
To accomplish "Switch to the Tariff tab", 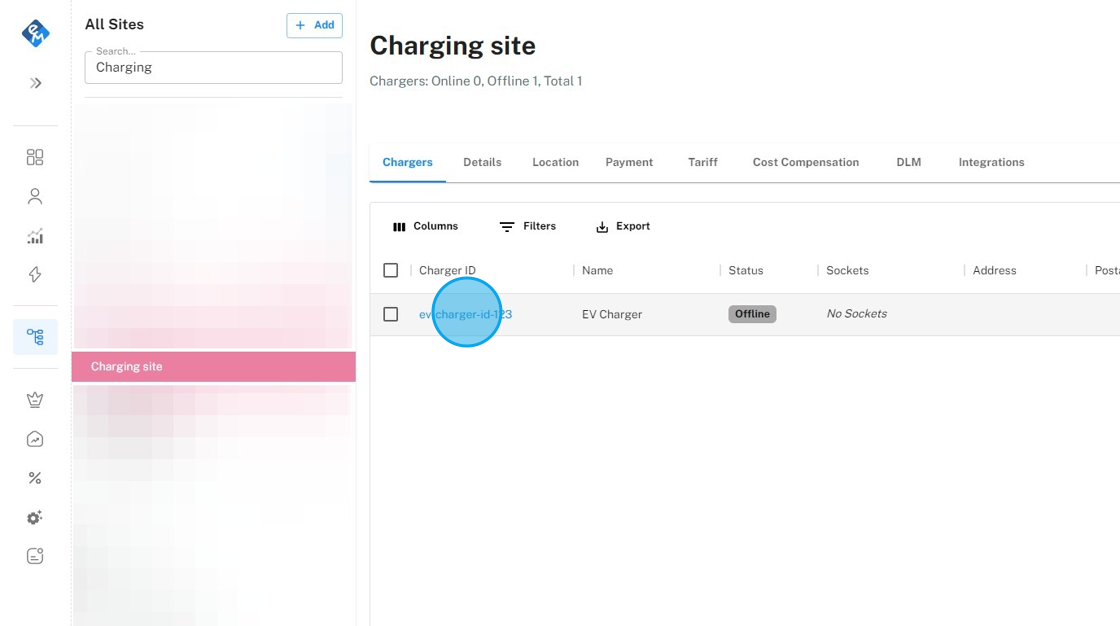I will click(x=702, y=162).
